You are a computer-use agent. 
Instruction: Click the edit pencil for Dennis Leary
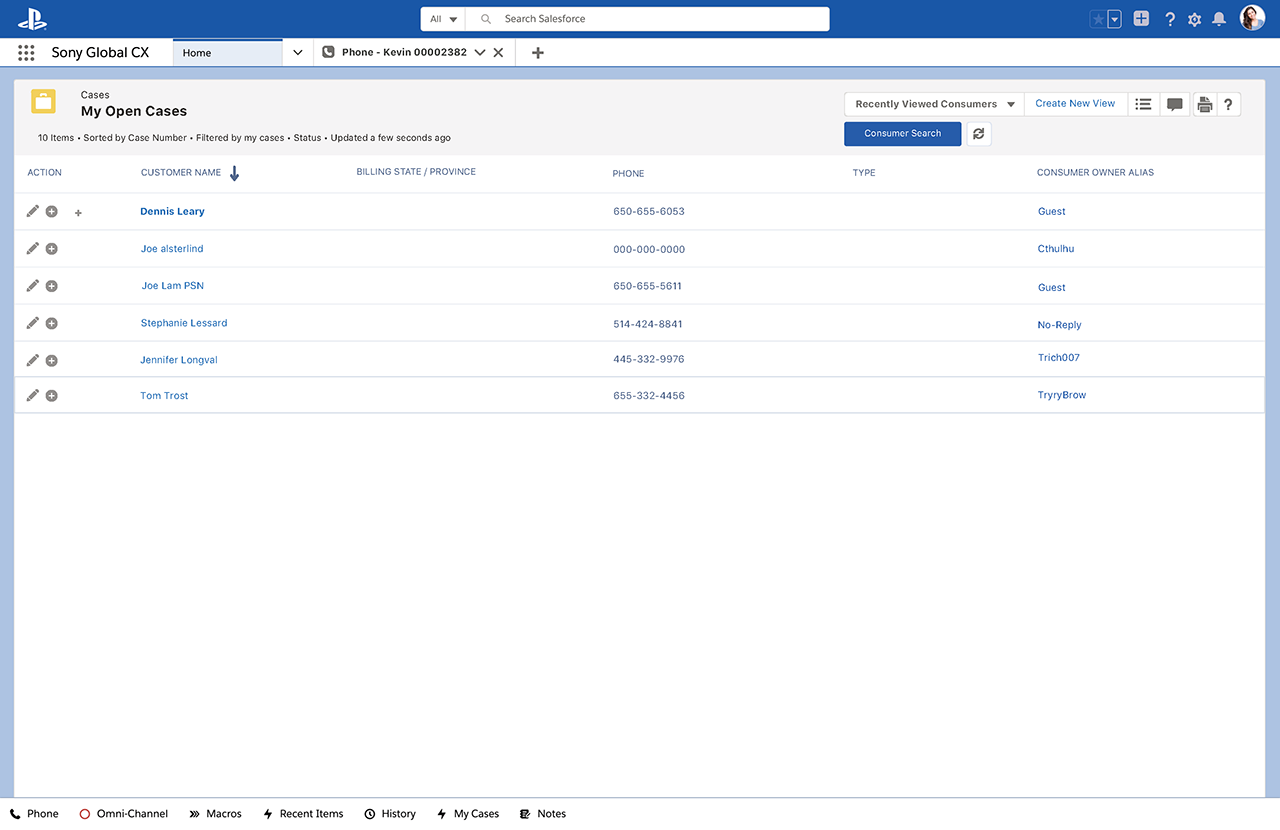pos(33,211)
